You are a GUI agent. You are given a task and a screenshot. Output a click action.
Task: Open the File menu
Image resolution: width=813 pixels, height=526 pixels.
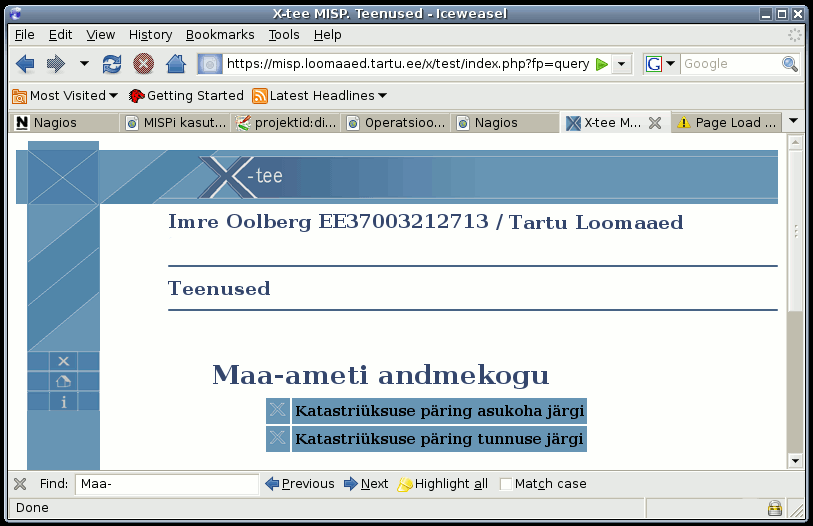24,35
